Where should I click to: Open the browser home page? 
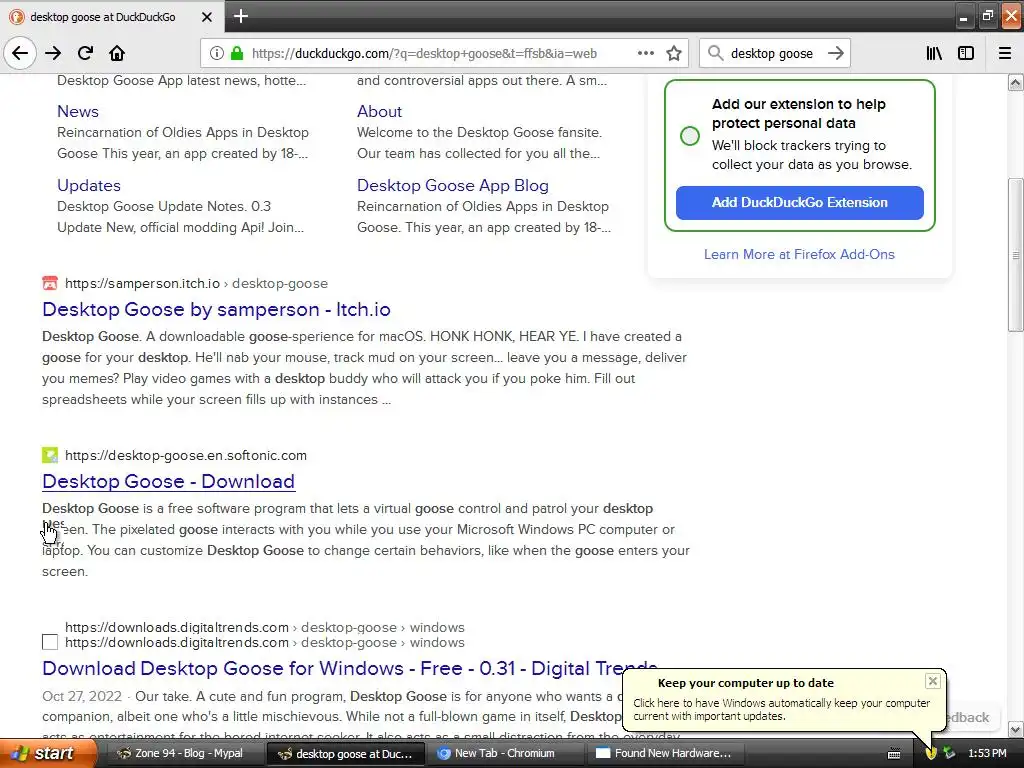117,53
